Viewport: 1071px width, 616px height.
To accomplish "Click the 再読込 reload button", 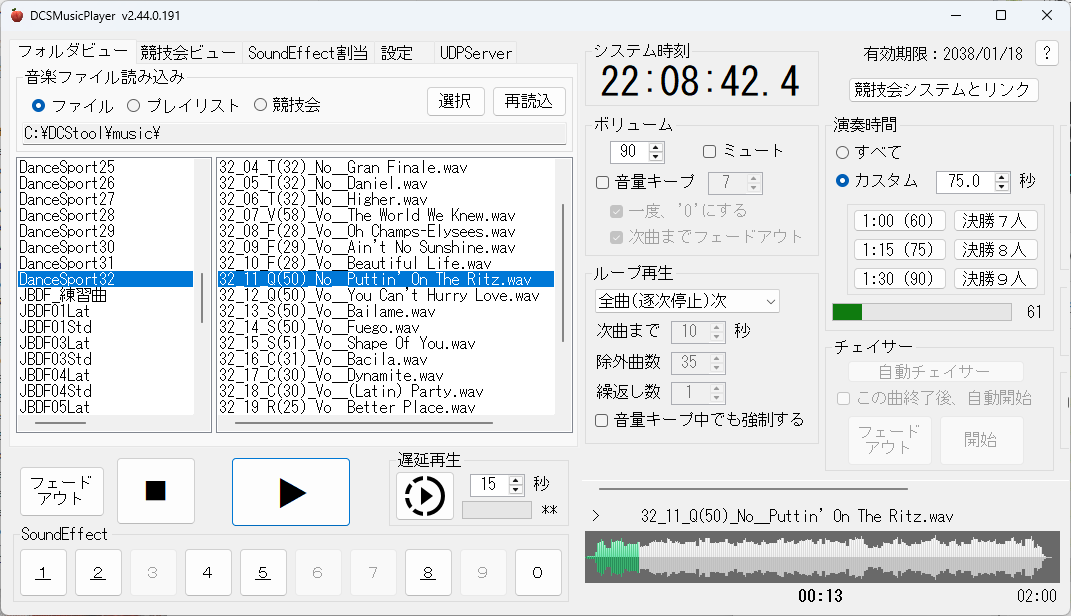I will [x=528, y=101].
